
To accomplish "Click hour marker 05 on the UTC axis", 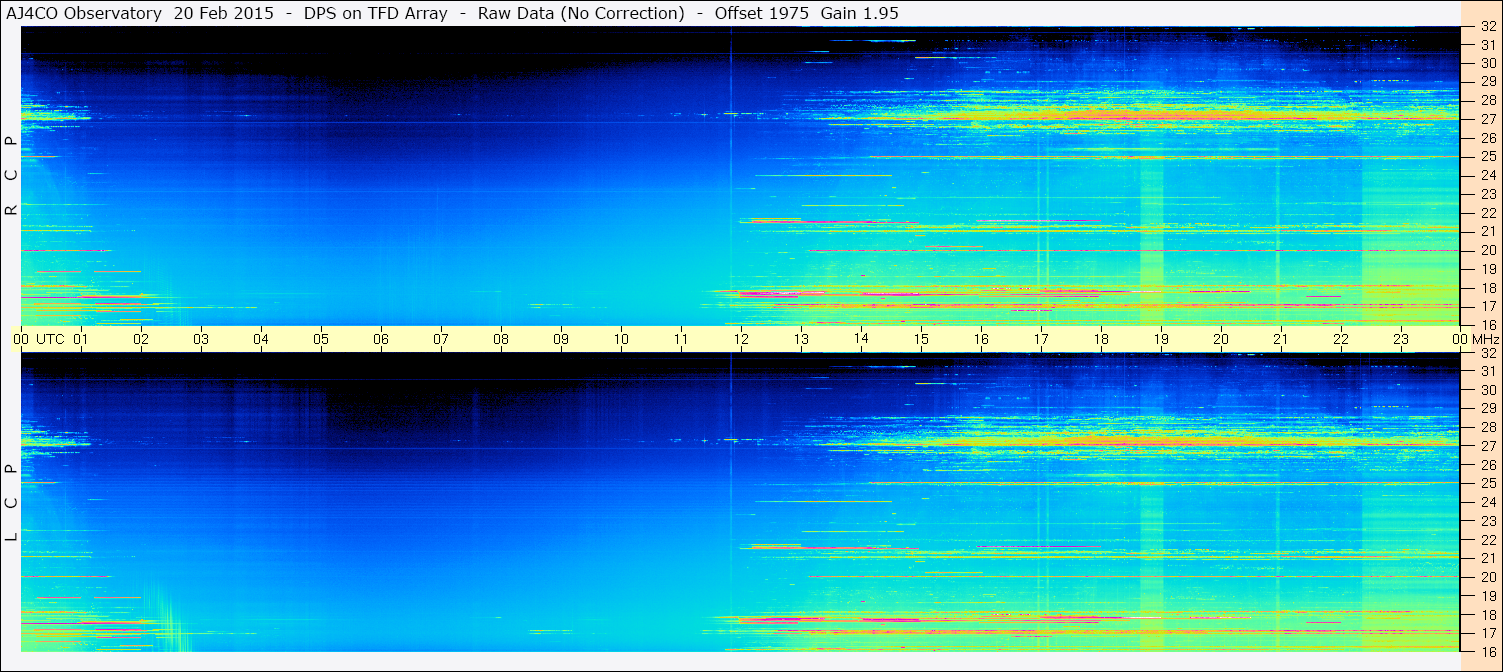I will coord(321,339).
